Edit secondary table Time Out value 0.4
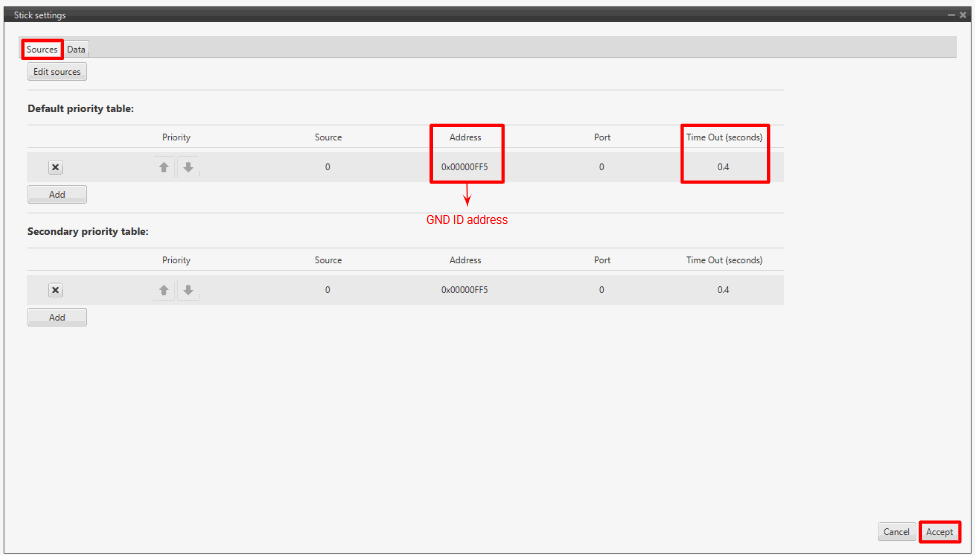 coord(723,290)
